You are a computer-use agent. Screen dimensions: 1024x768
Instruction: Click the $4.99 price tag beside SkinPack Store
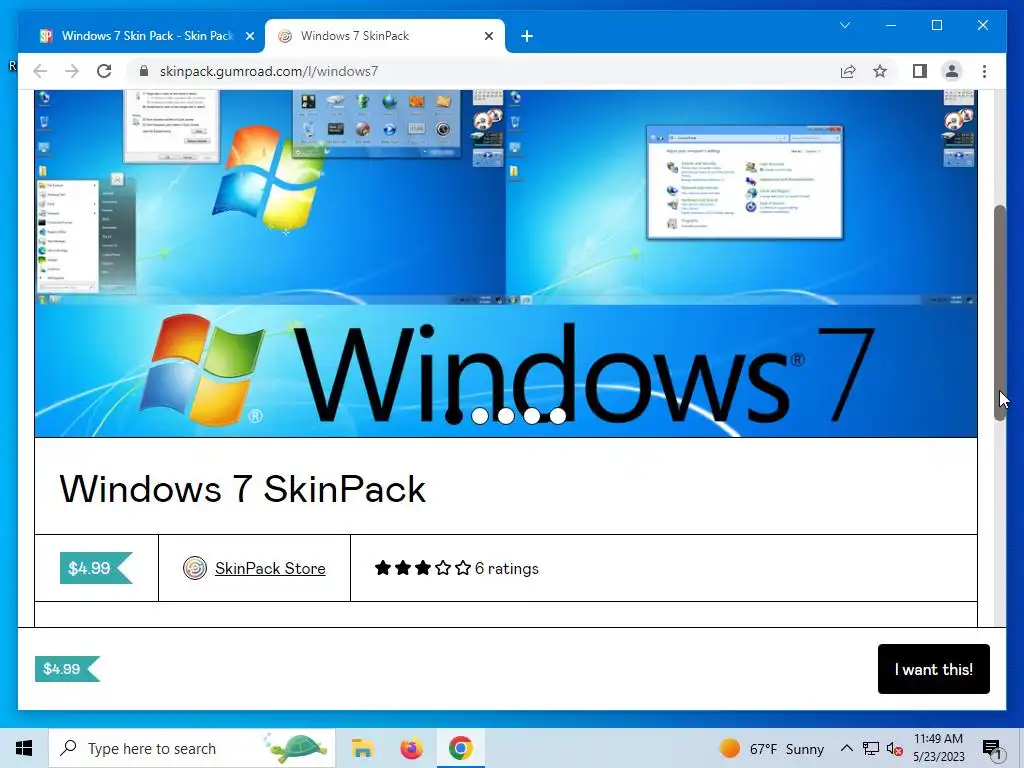tap(96, 568)
